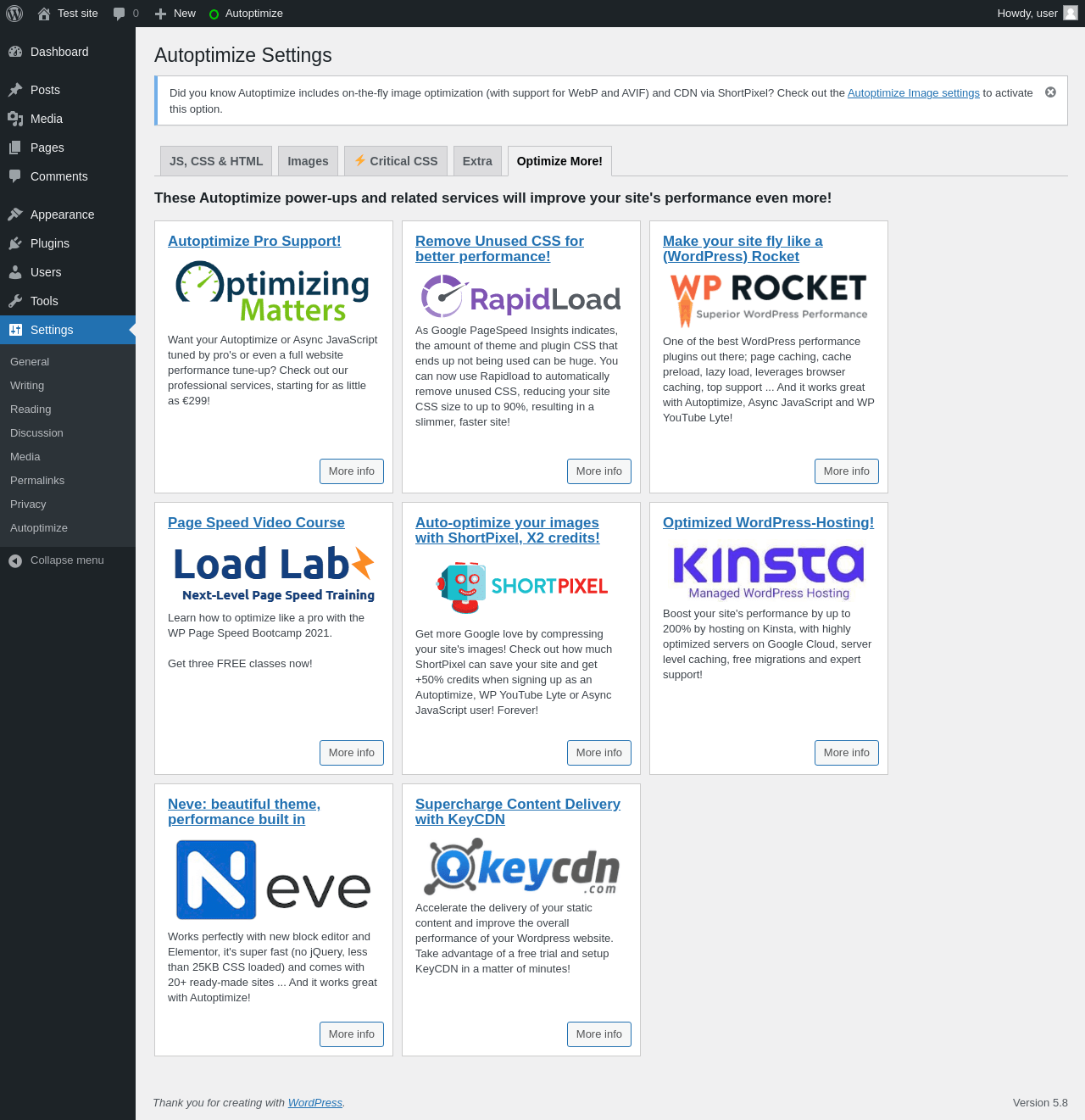
Task: Click the Media sidebar icon next to Pages
Action: (15, 119)
